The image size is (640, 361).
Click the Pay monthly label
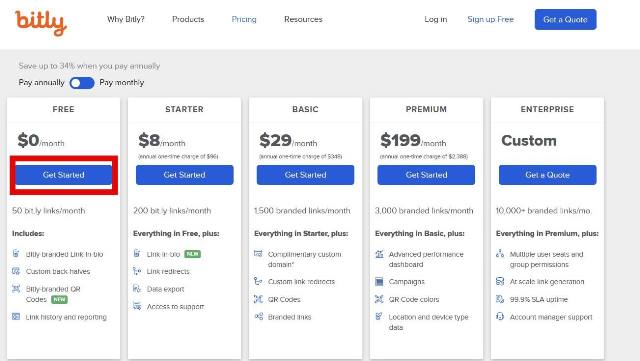pyautogui.click(x=122, y=82)
